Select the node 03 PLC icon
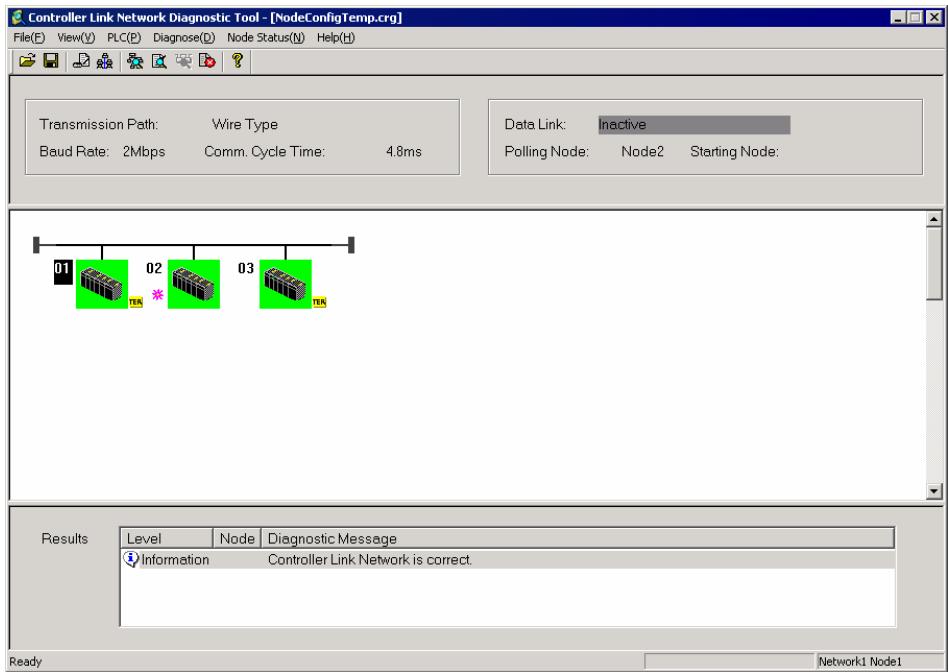This screenshot has width=948, height=672. (x=285, y=284)
